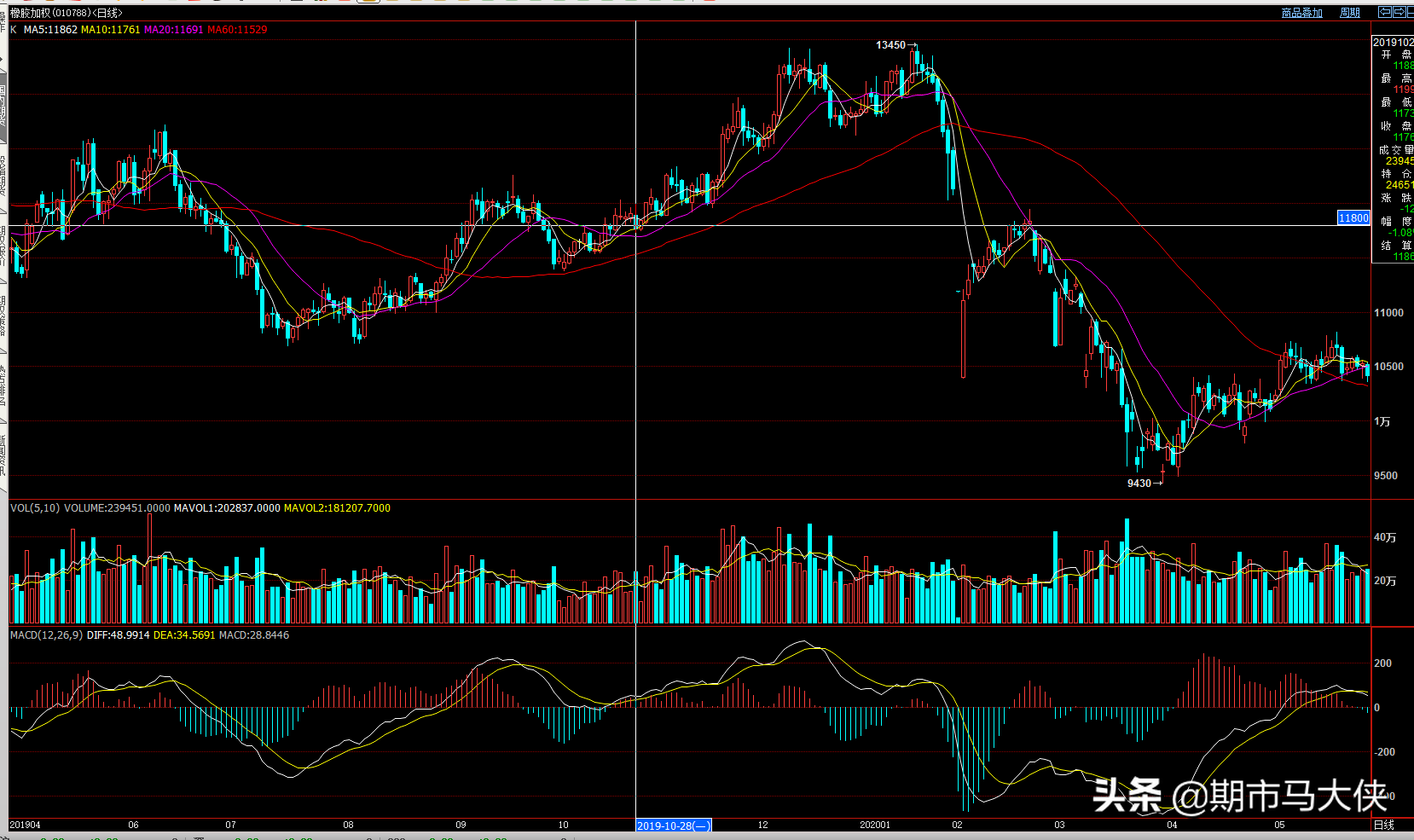Click the MACD:28.8446 value
Viewport: 1414px width, 840px height.
[254, 634]
